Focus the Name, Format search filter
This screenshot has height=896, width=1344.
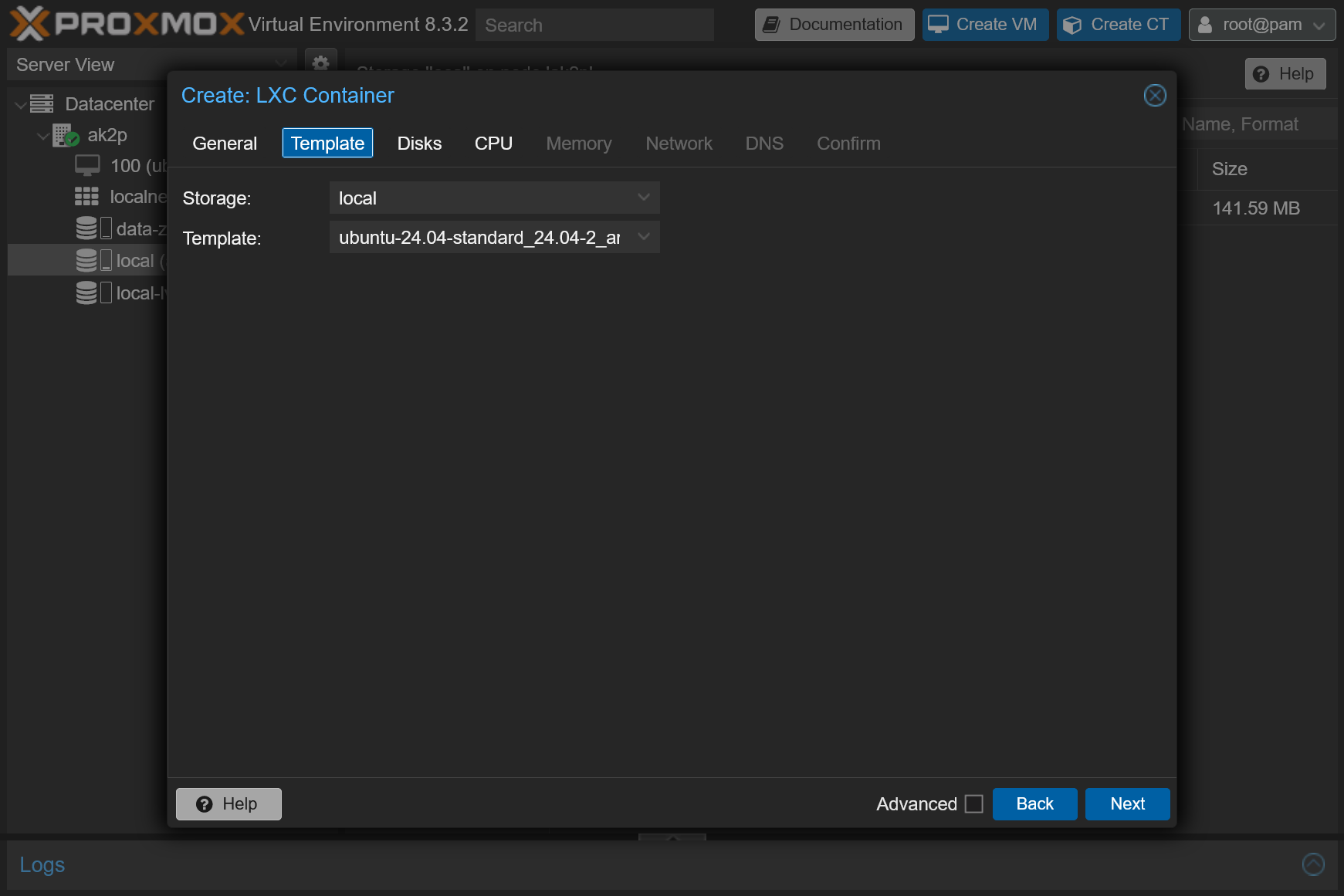click(x=1257, y=124)
